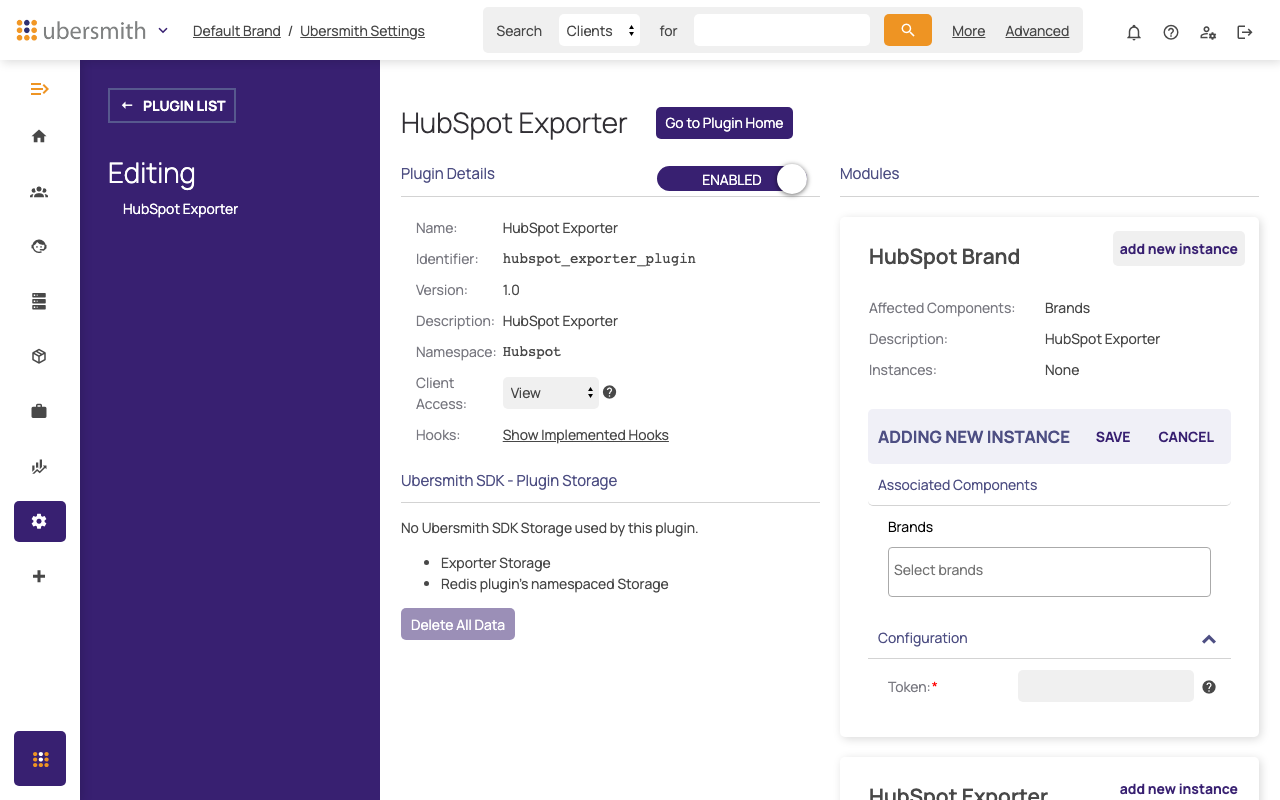The image size is (1280, 800).
Task: Open the help question mark icon in header
Action: 1171,32
